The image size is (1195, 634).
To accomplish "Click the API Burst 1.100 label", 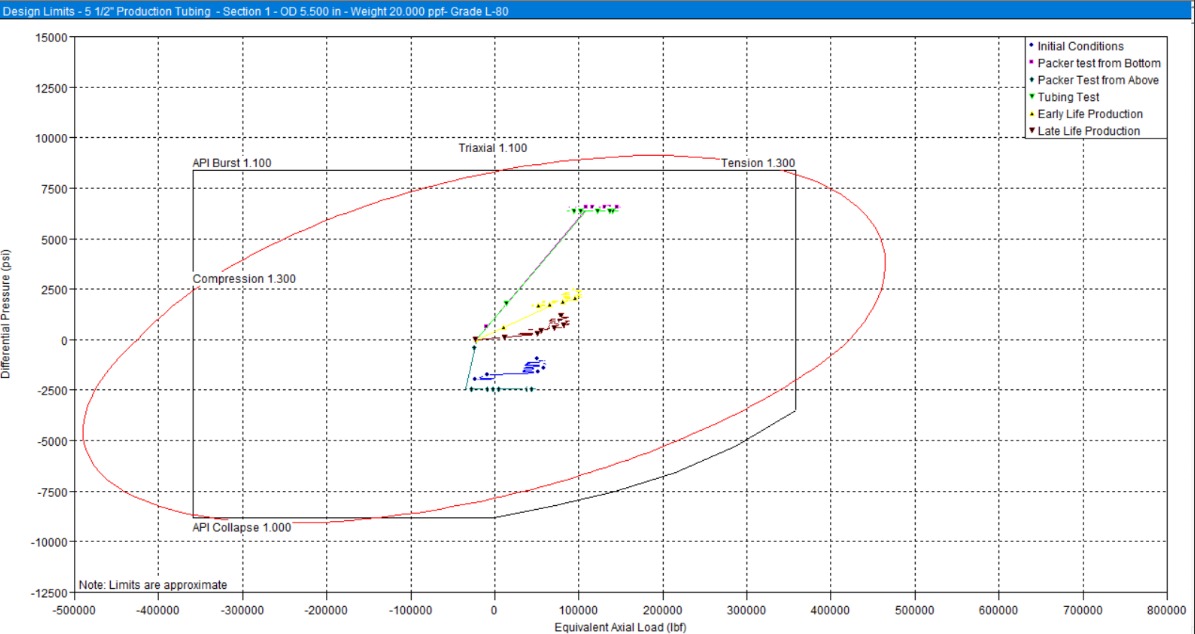I will [232, 163].
